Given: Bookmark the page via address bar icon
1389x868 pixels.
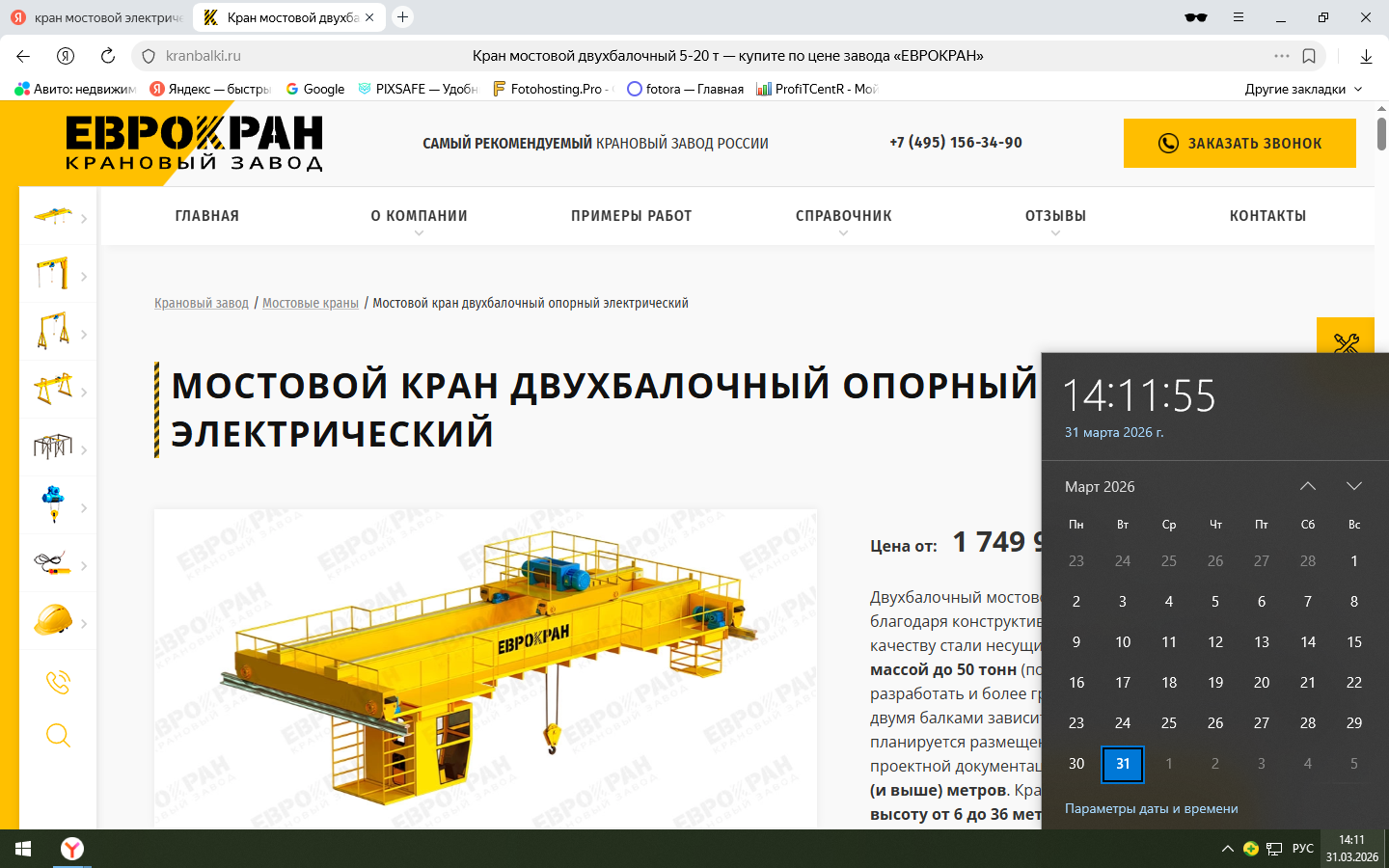Looking at the screenshot, I should pos(1309,56).
